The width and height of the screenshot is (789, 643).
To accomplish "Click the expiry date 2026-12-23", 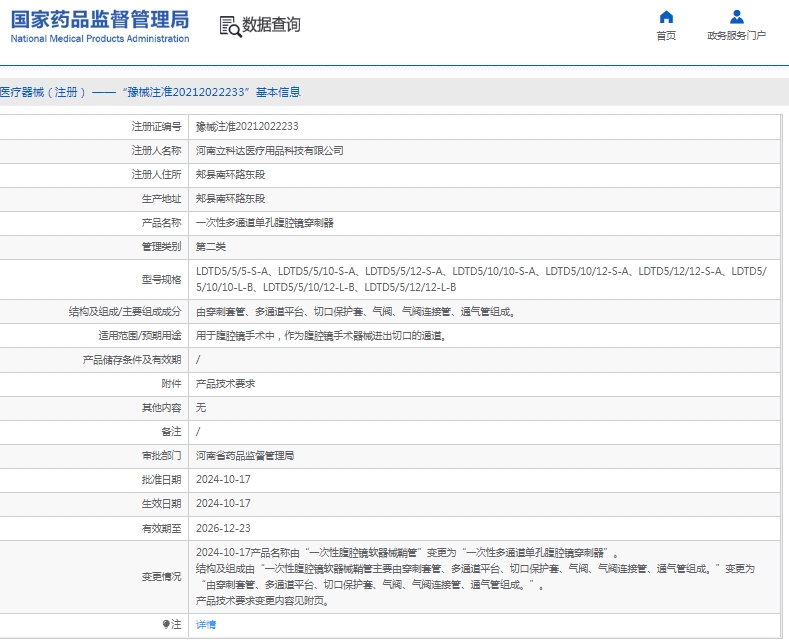I will [223, 528].
